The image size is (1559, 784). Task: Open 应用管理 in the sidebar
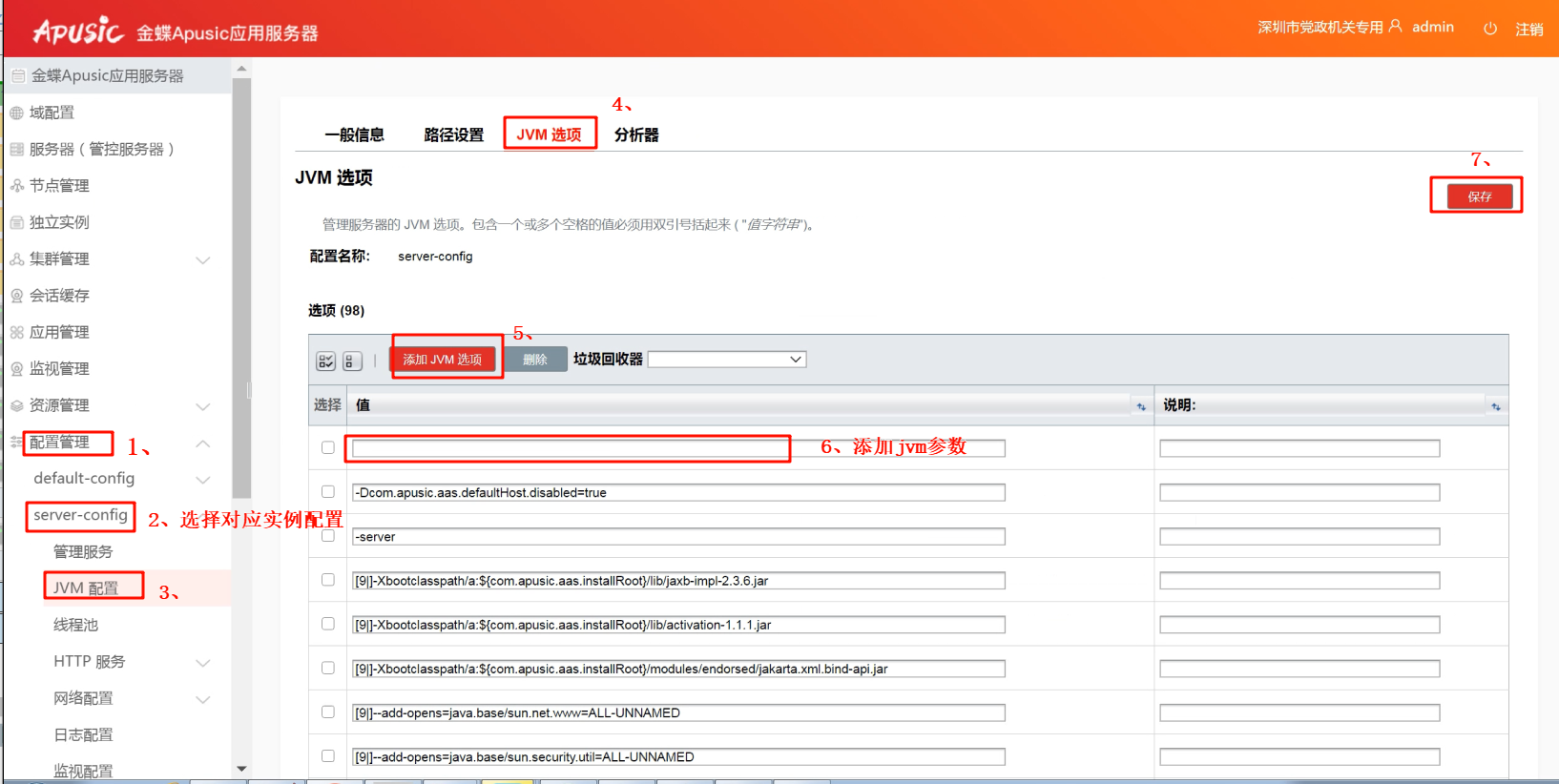point(59,332)
